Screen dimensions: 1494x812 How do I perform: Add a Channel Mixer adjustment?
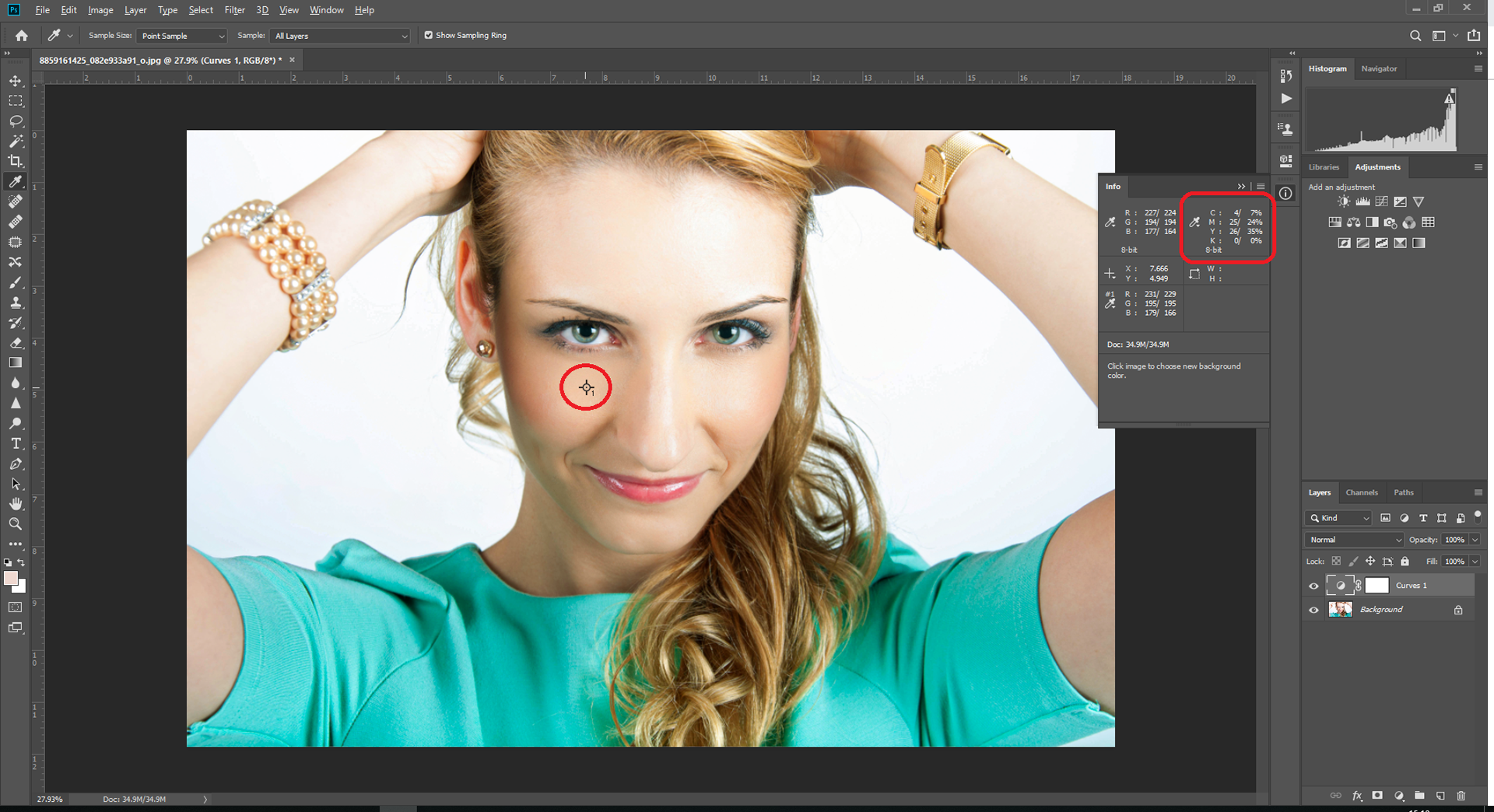point(1409,222)
